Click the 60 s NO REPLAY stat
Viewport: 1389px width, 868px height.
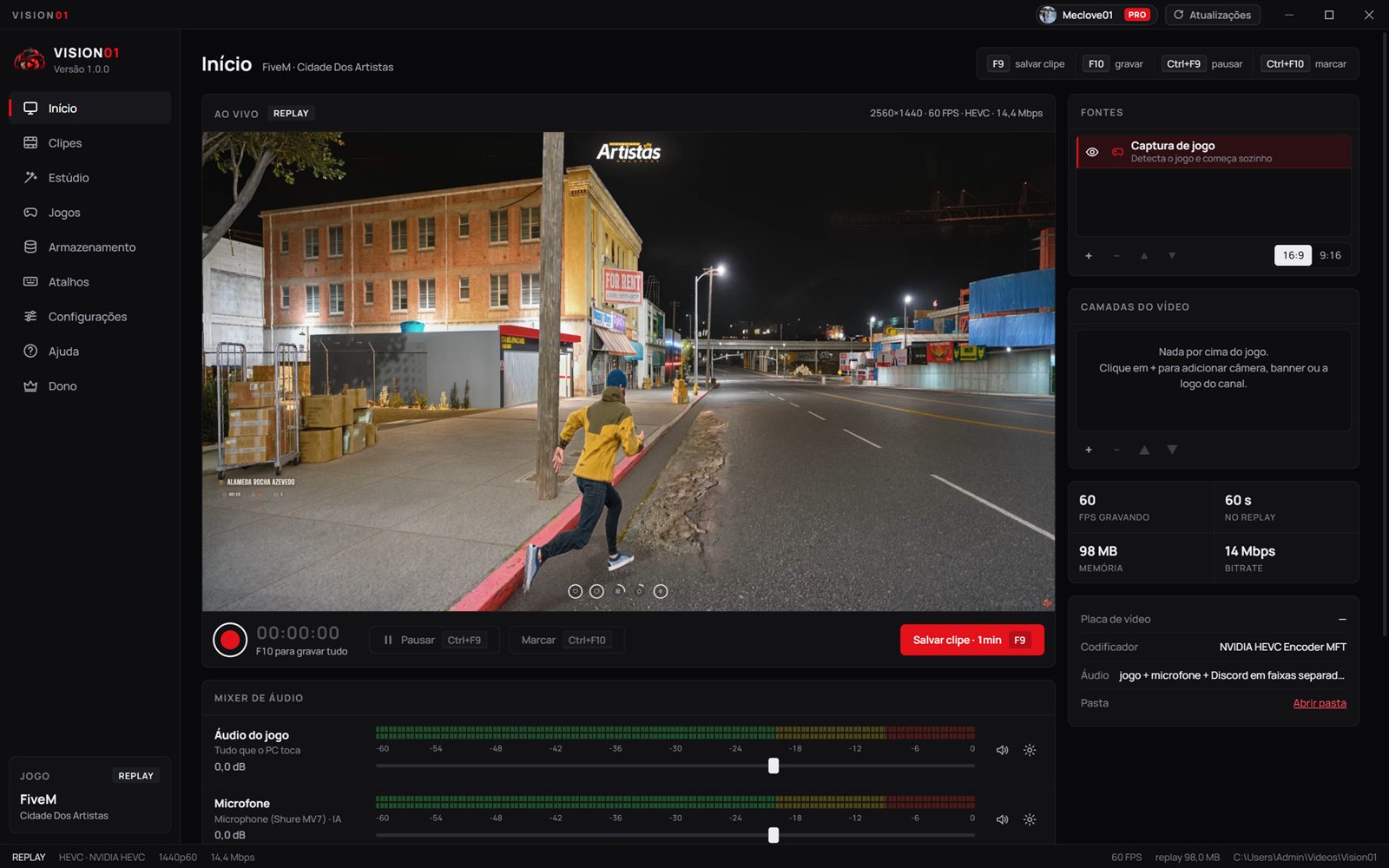(x=1287, y=508)
